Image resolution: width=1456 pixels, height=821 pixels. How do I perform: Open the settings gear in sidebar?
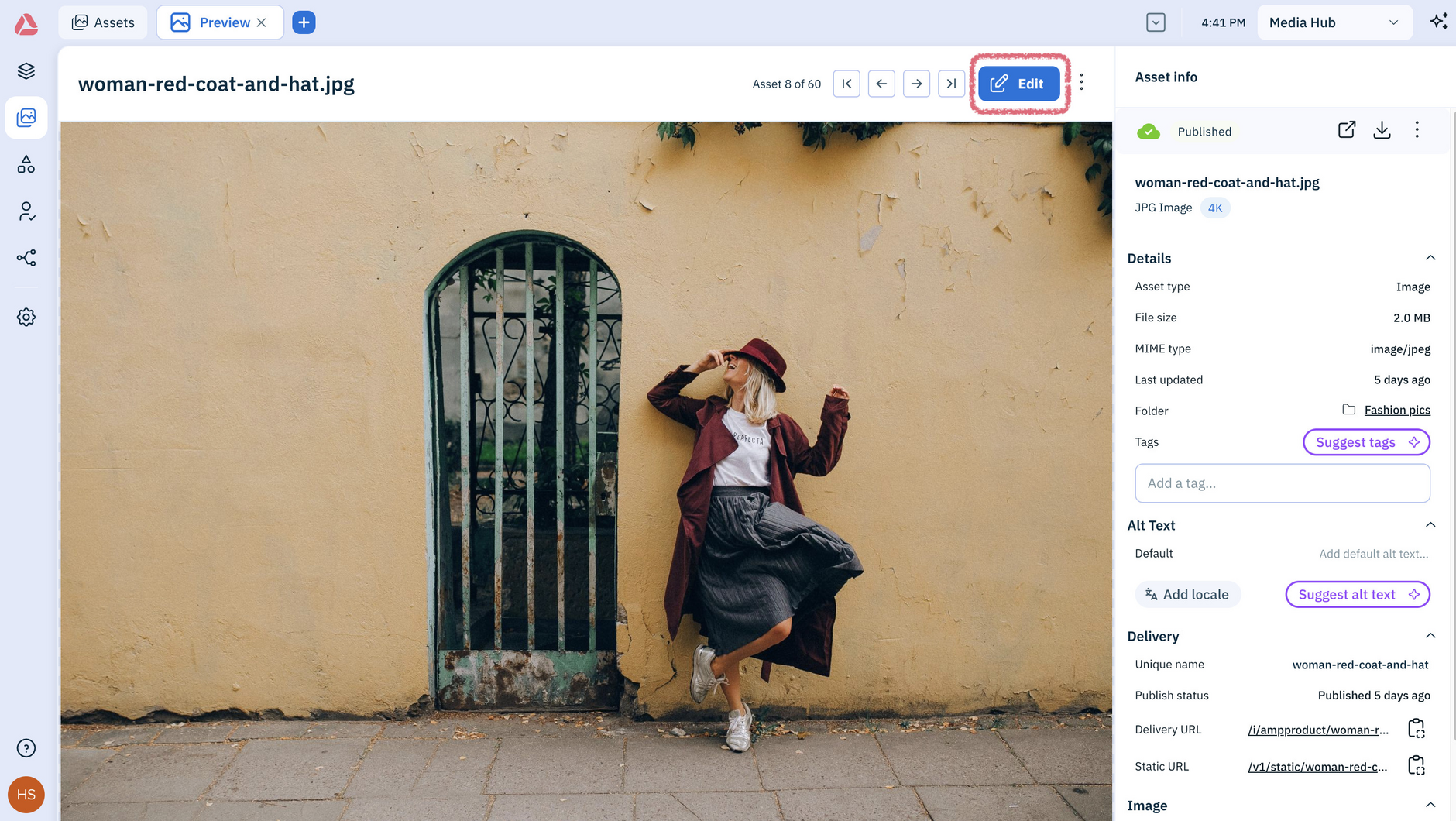pyautogui.click(x=26, y=317)
